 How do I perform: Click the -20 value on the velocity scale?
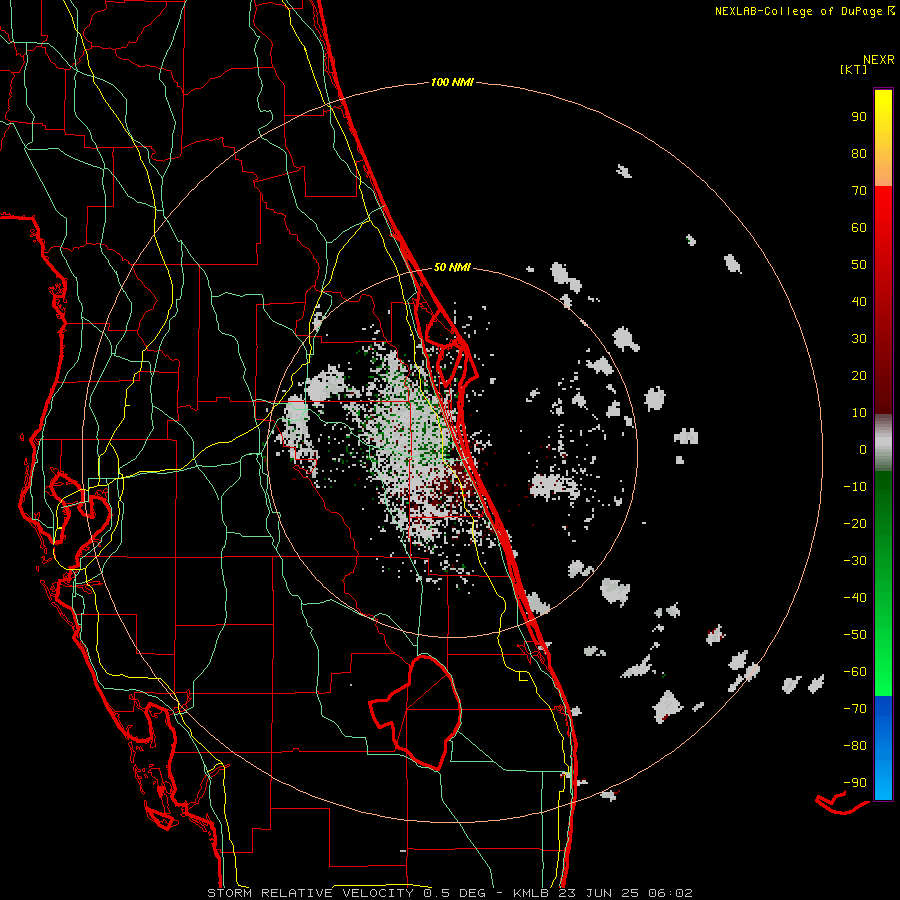(855, 523)
